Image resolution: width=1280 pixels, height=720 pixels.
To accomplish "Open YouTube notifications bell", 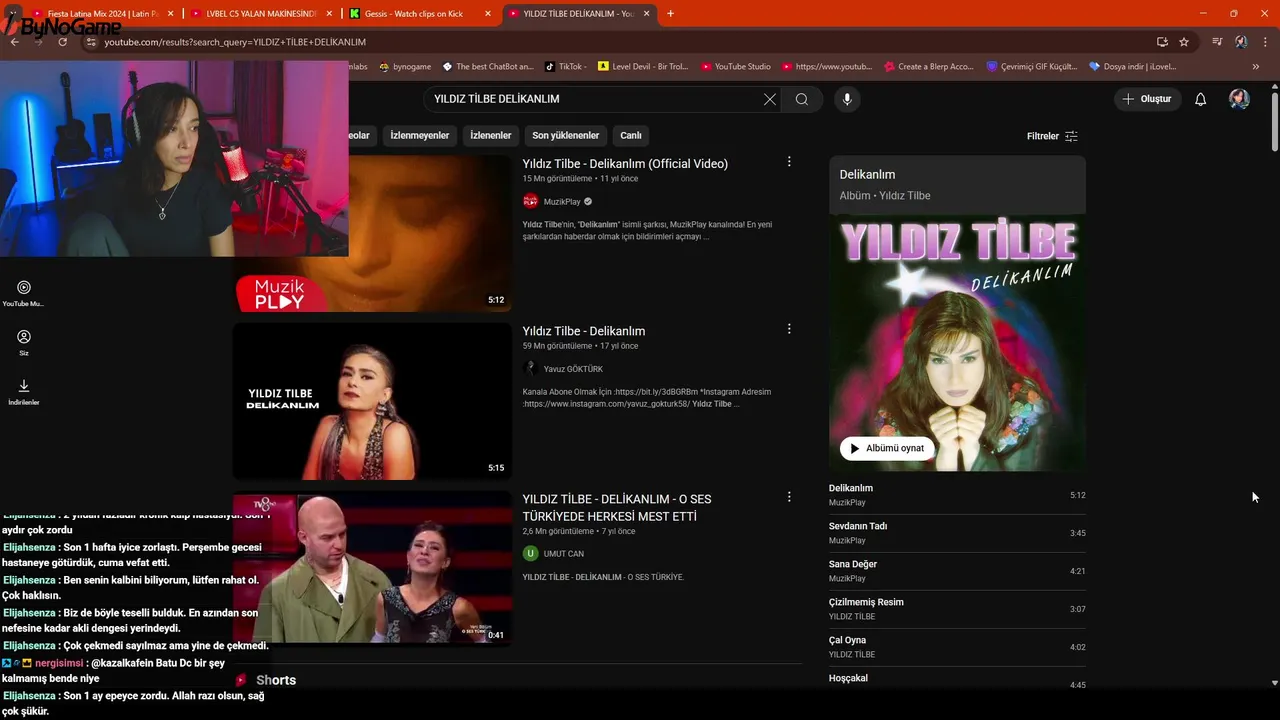I will (x=1201, y=99).
